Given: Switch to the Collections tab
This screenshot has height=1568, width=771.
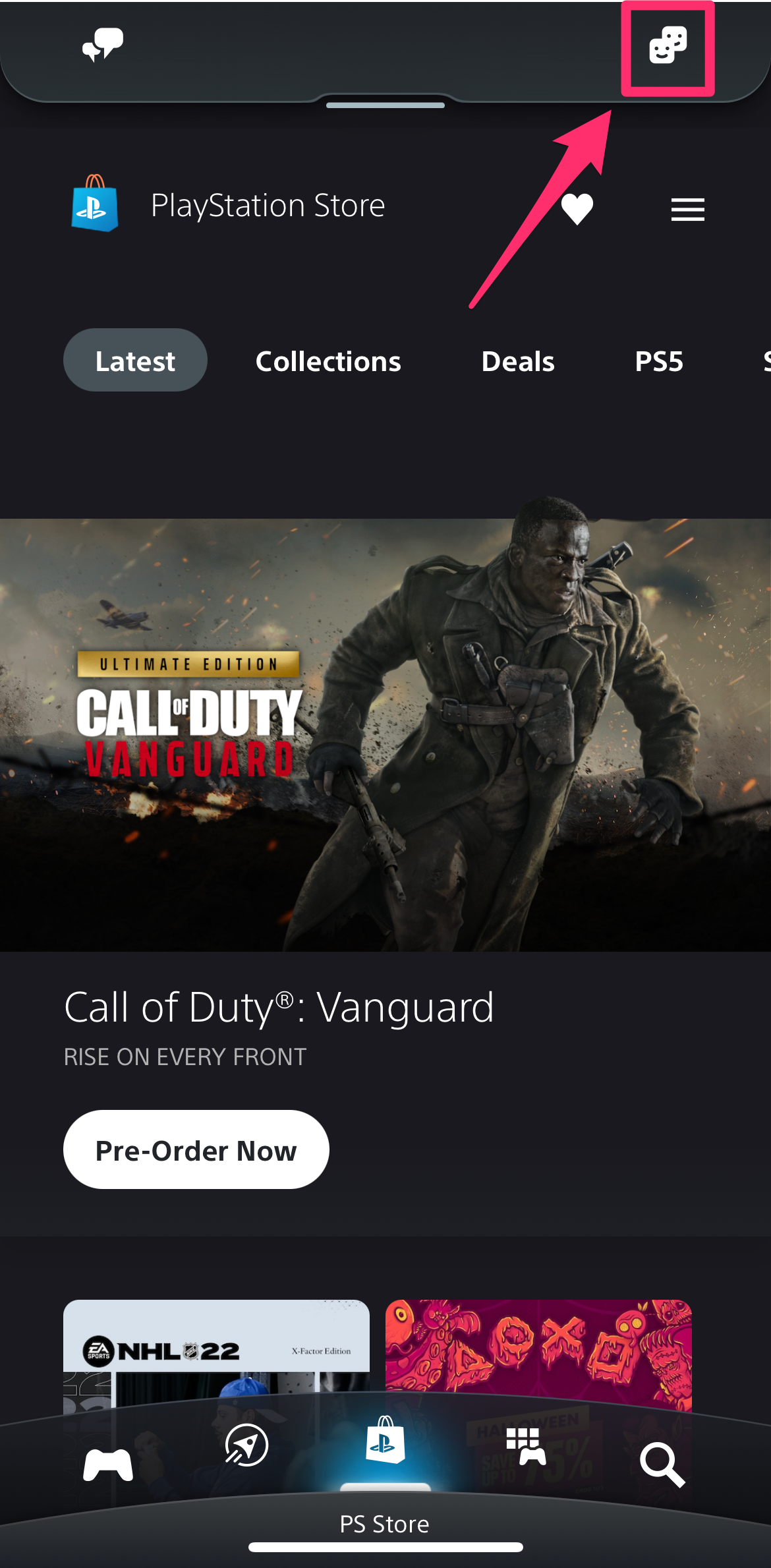Looking at the screenshot, I should click(328, 361).
